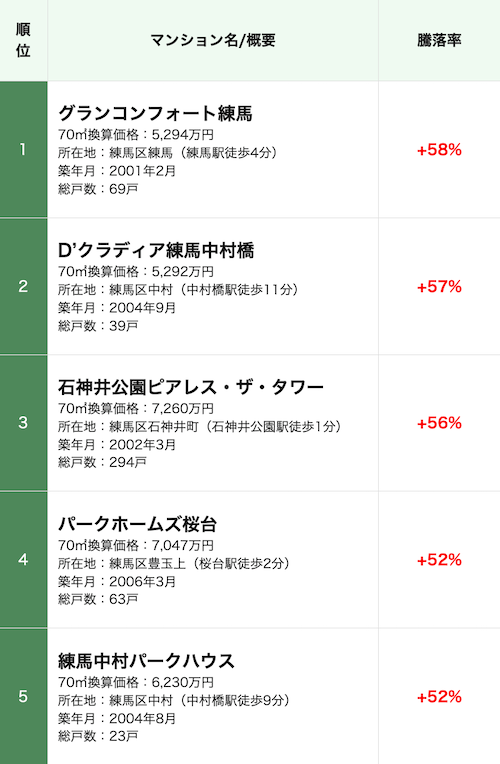The image size is (500, 764).
Task: Click the +56% rate value
Action: coord(439,423)
